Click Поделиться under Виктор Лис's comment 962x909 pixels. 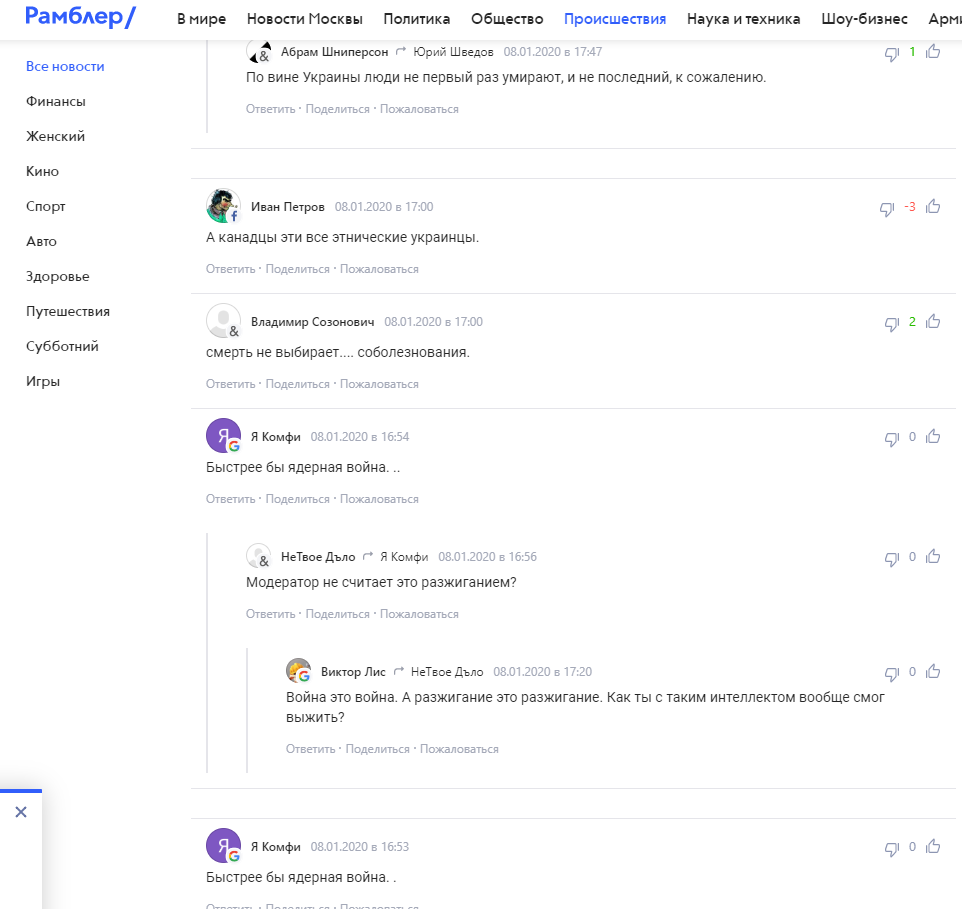tap(377, 749)
